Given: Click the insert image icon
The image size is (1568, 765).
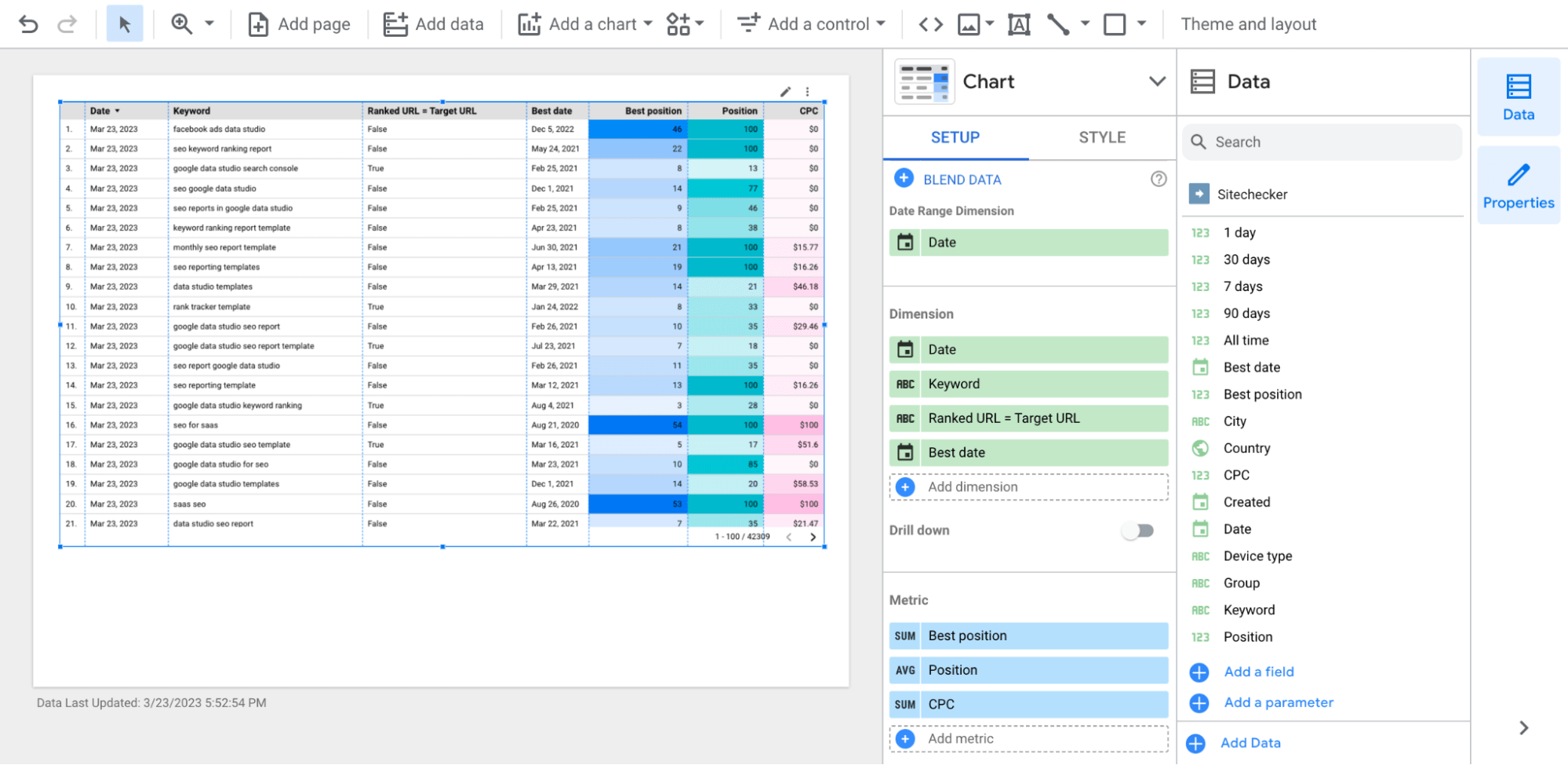Looking at the screenshot, I should click(x=970, y=24).
